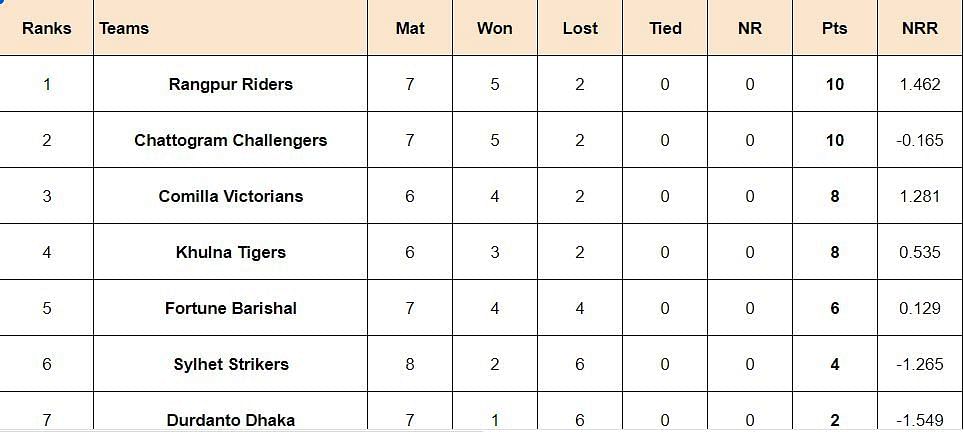Select the Rangpur Riders team name
964x432 pixels.
tap(231, 84)
